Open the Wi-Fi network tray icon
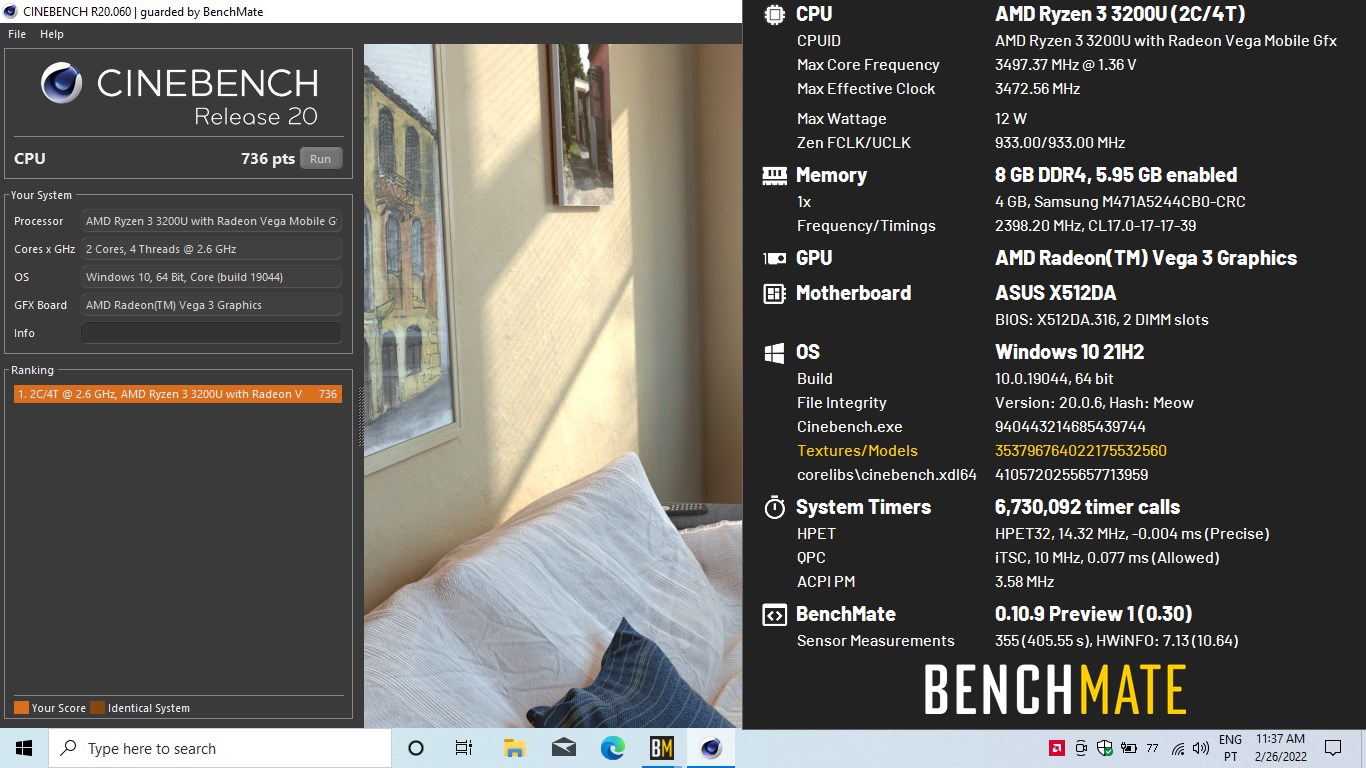 click(1178, 748)
